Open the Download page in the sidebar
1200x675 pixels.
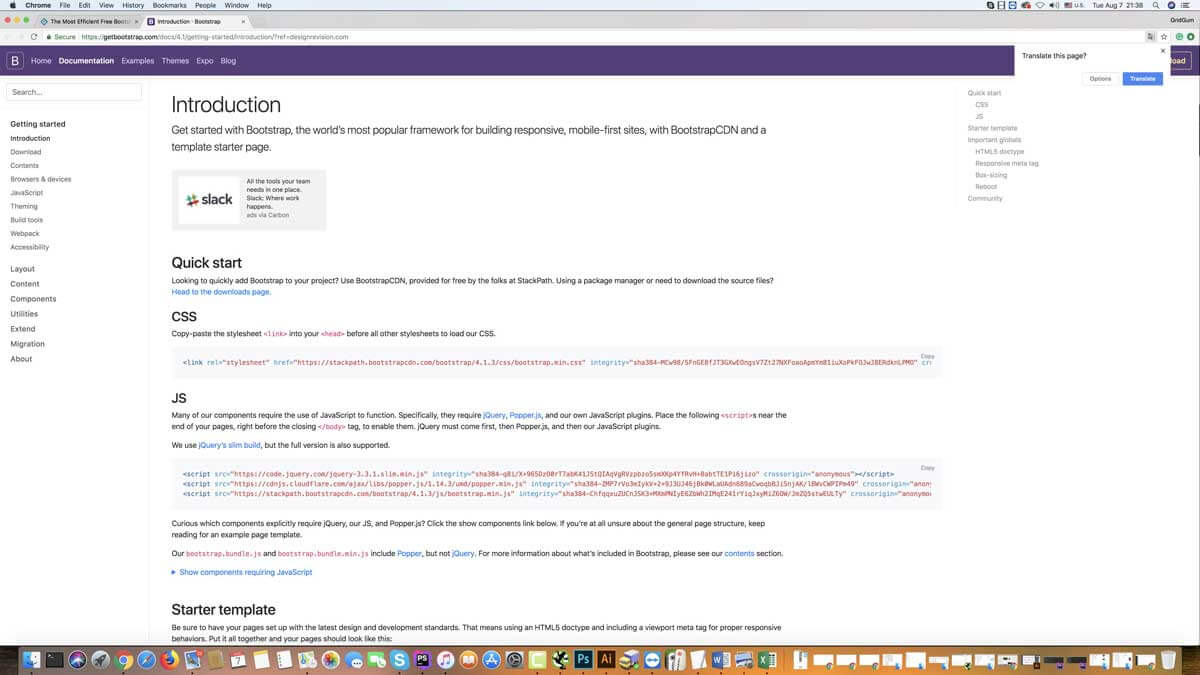click(26, 152)
